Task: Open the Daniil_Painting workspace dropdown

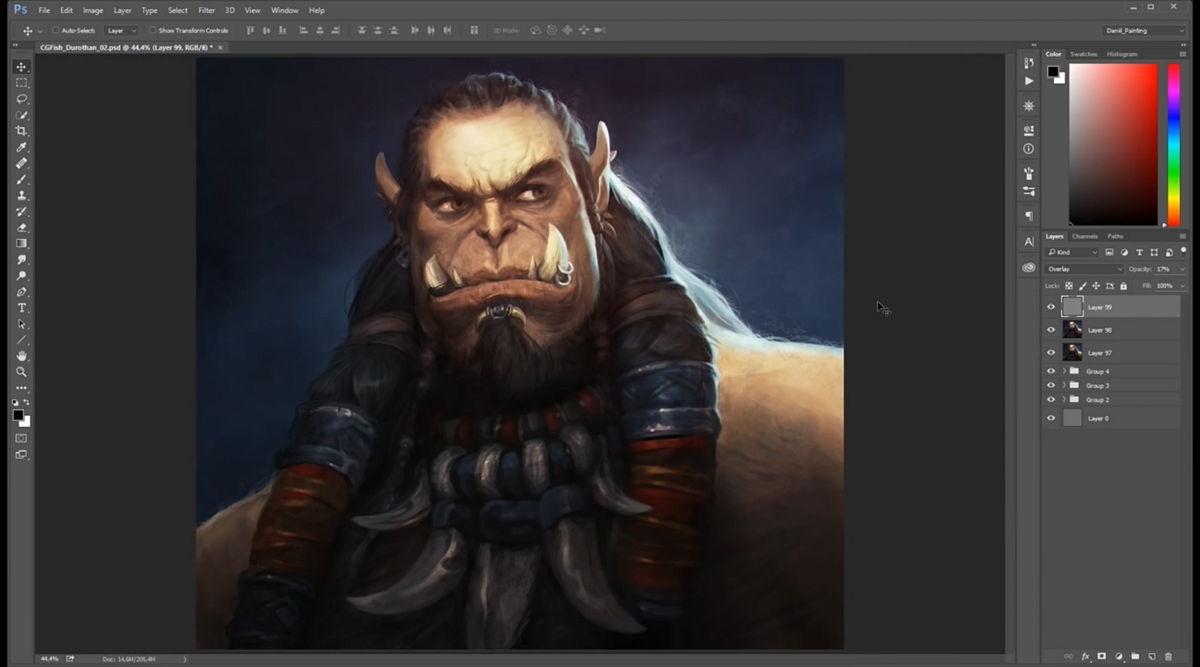Action: (1144, 31)
